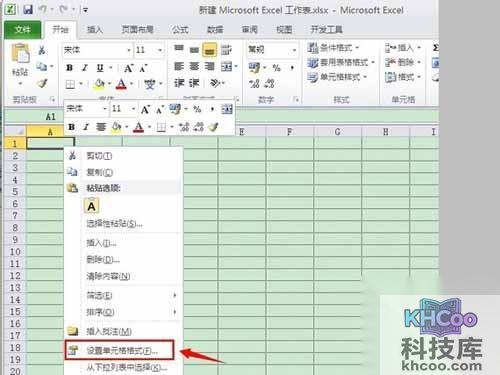The height and width of the screenshot is (375, 500).
Task: Open the File tab
Action: coord(22,30)
